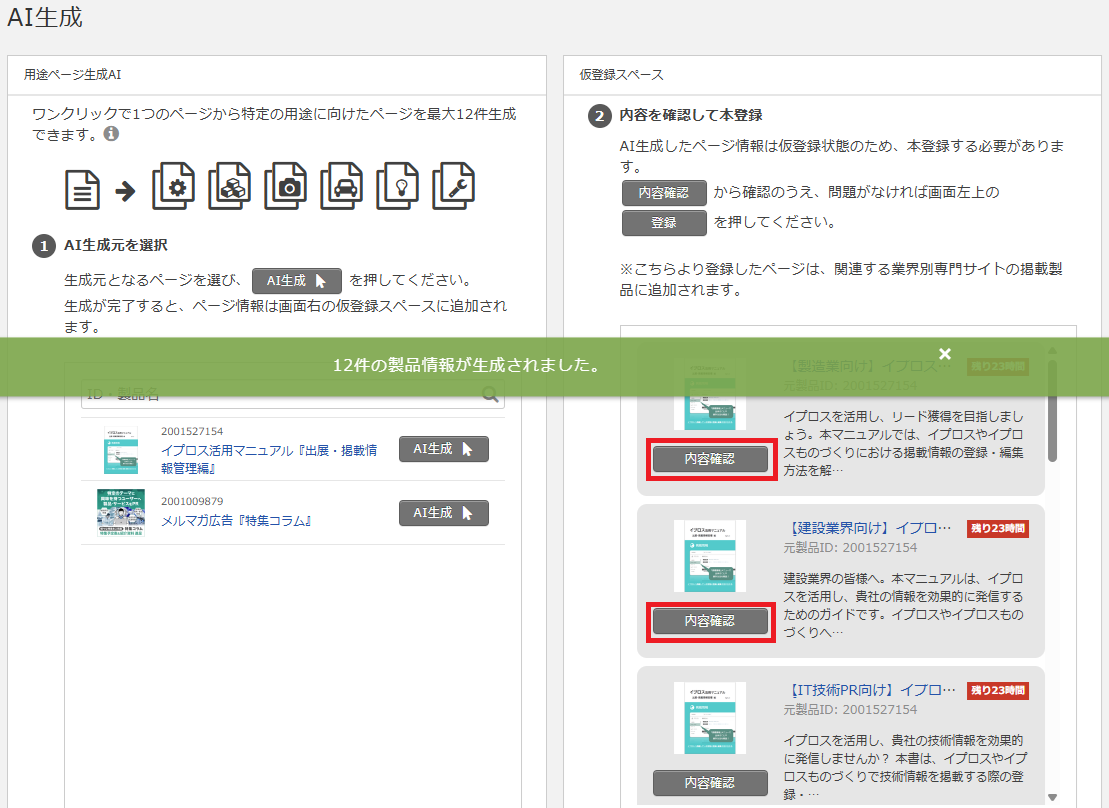Click the wrench document icon
The image size is (1109, 808).
(x=453, y=186)
